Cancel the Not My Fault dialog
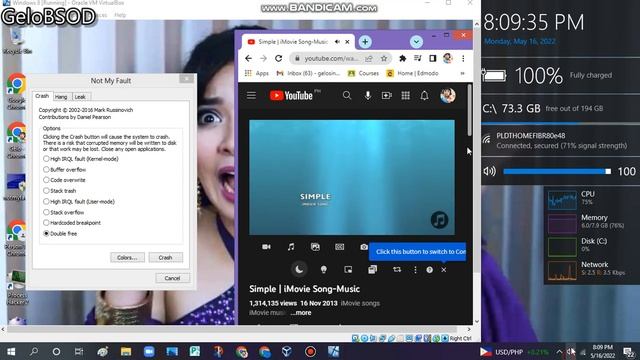Image resolution: width=640 pixels, height=360 pixels. click(172, 278)
